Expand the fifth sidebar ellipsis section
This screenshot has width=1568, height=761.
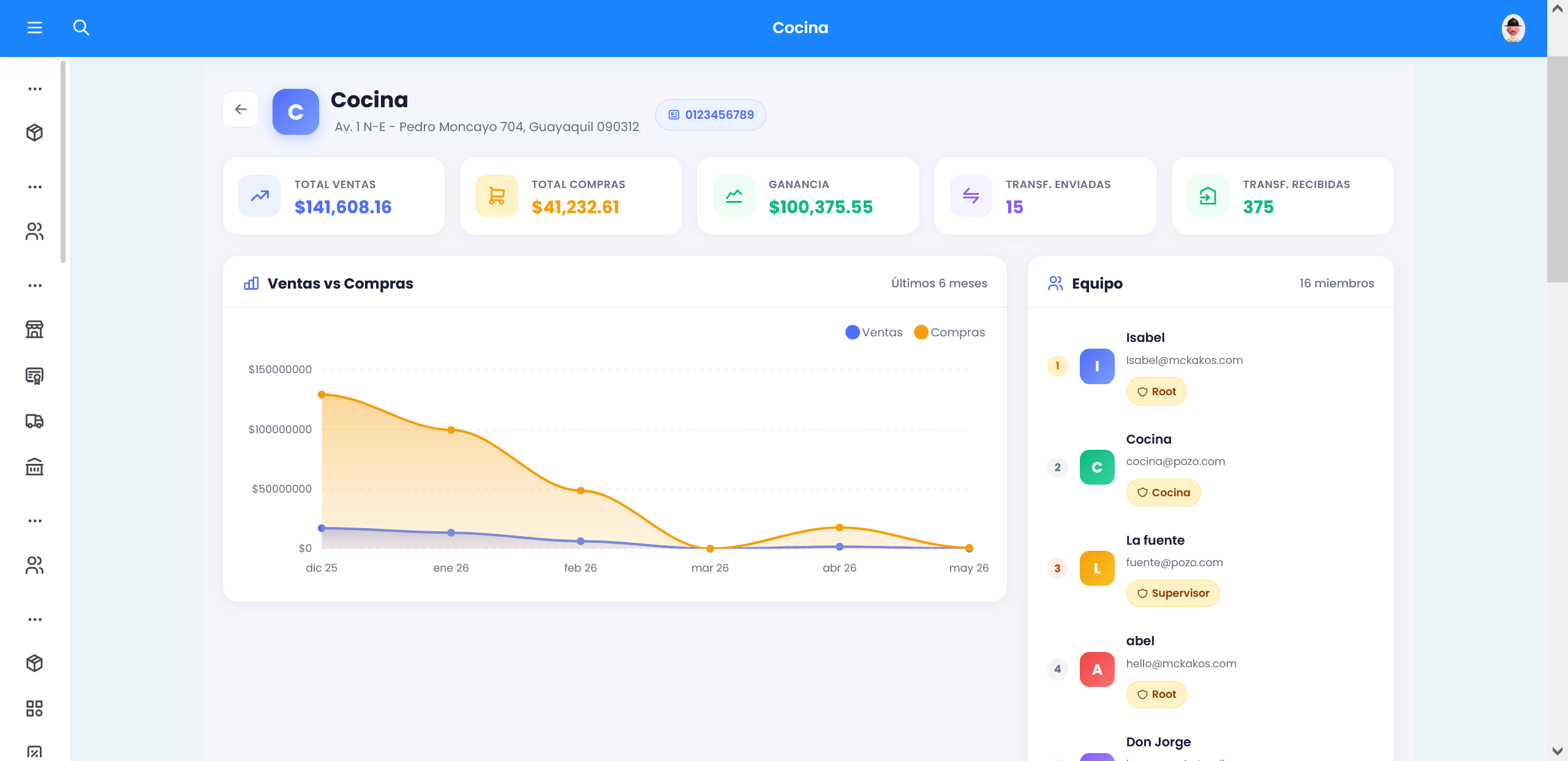click(x=35, y=619)
